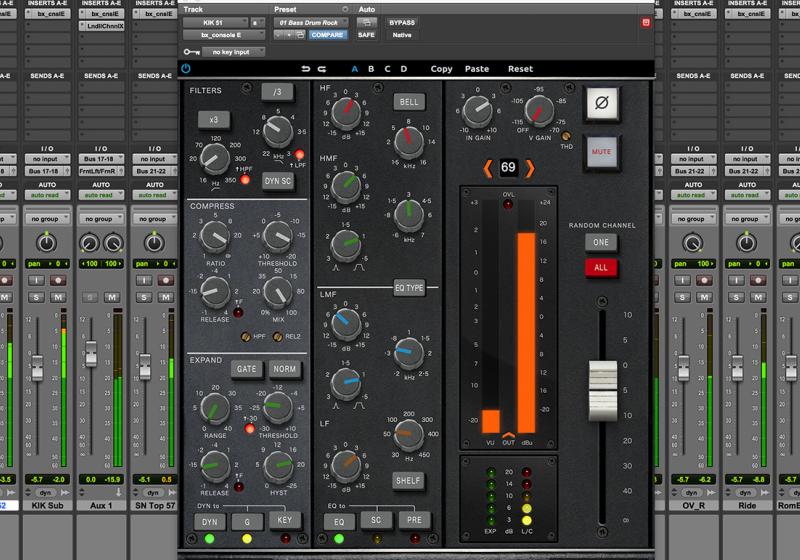The width and height of the screenshot is (800, 560).
Task: Click Random Channel ONE button
Action: coord(601,243)
